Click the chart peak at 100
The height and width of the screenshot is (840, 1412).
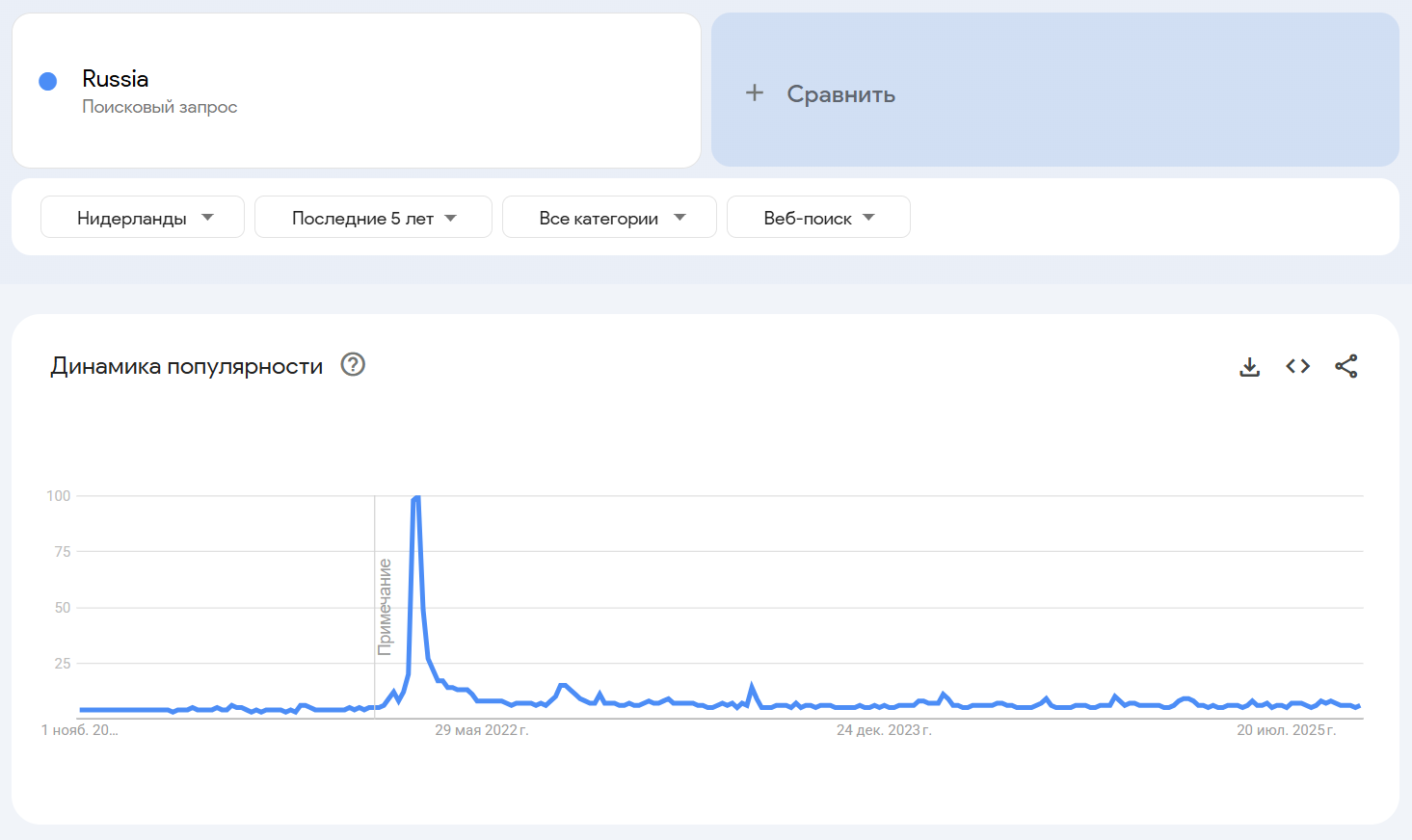pyautogui.click(x=416, y=497)
